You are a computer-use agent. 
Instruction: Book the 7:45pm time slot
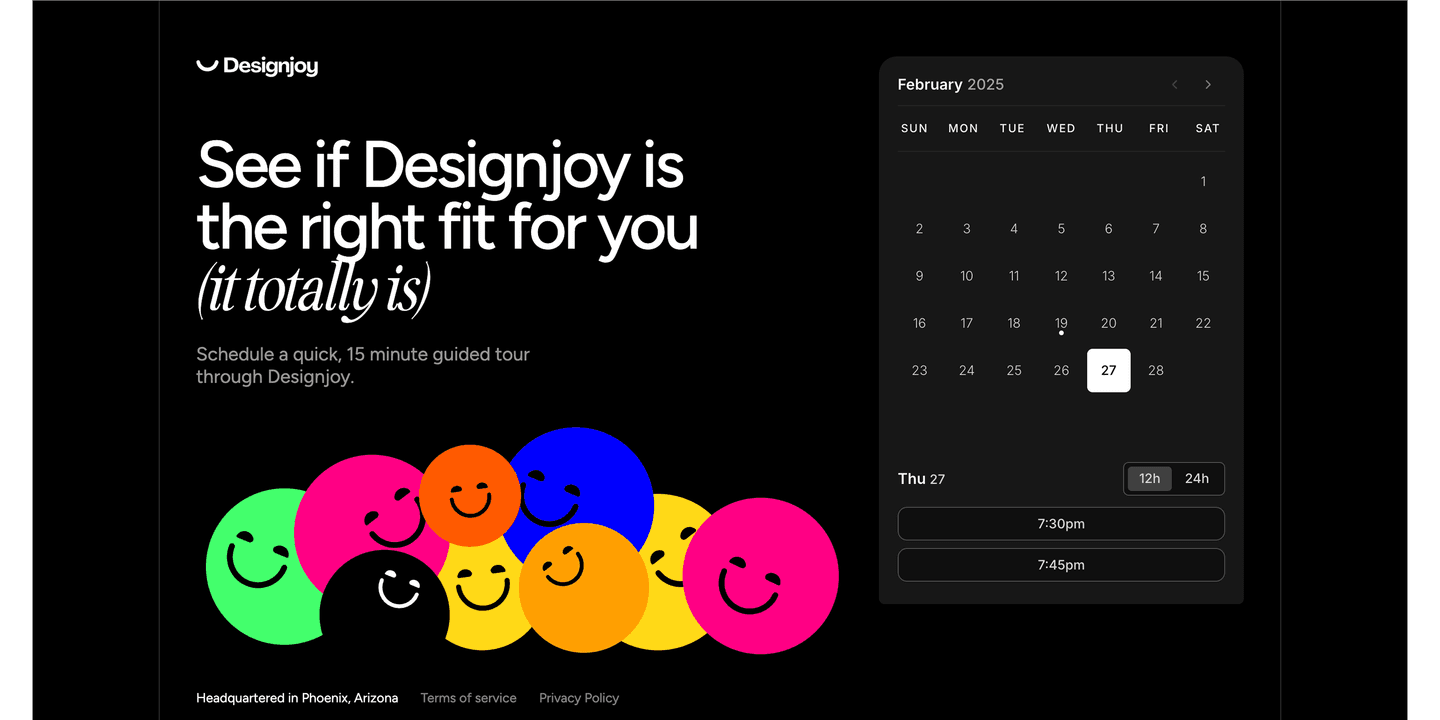(x=1061, y=565)
